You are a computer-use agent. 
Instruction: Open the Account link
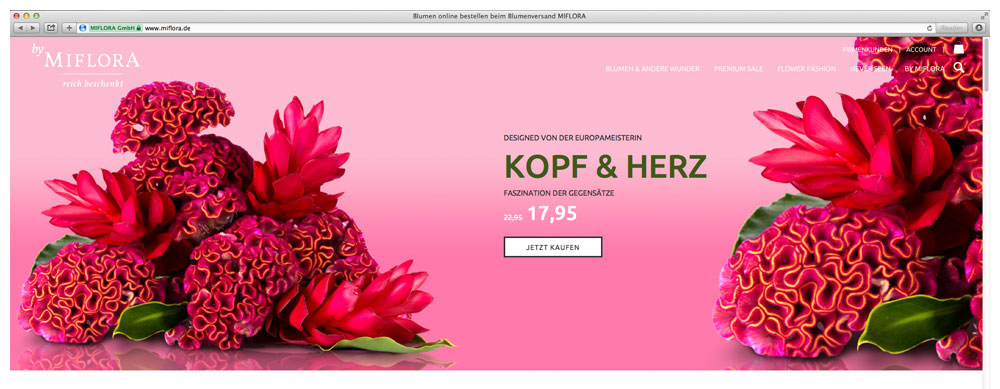tap(921, 49)
